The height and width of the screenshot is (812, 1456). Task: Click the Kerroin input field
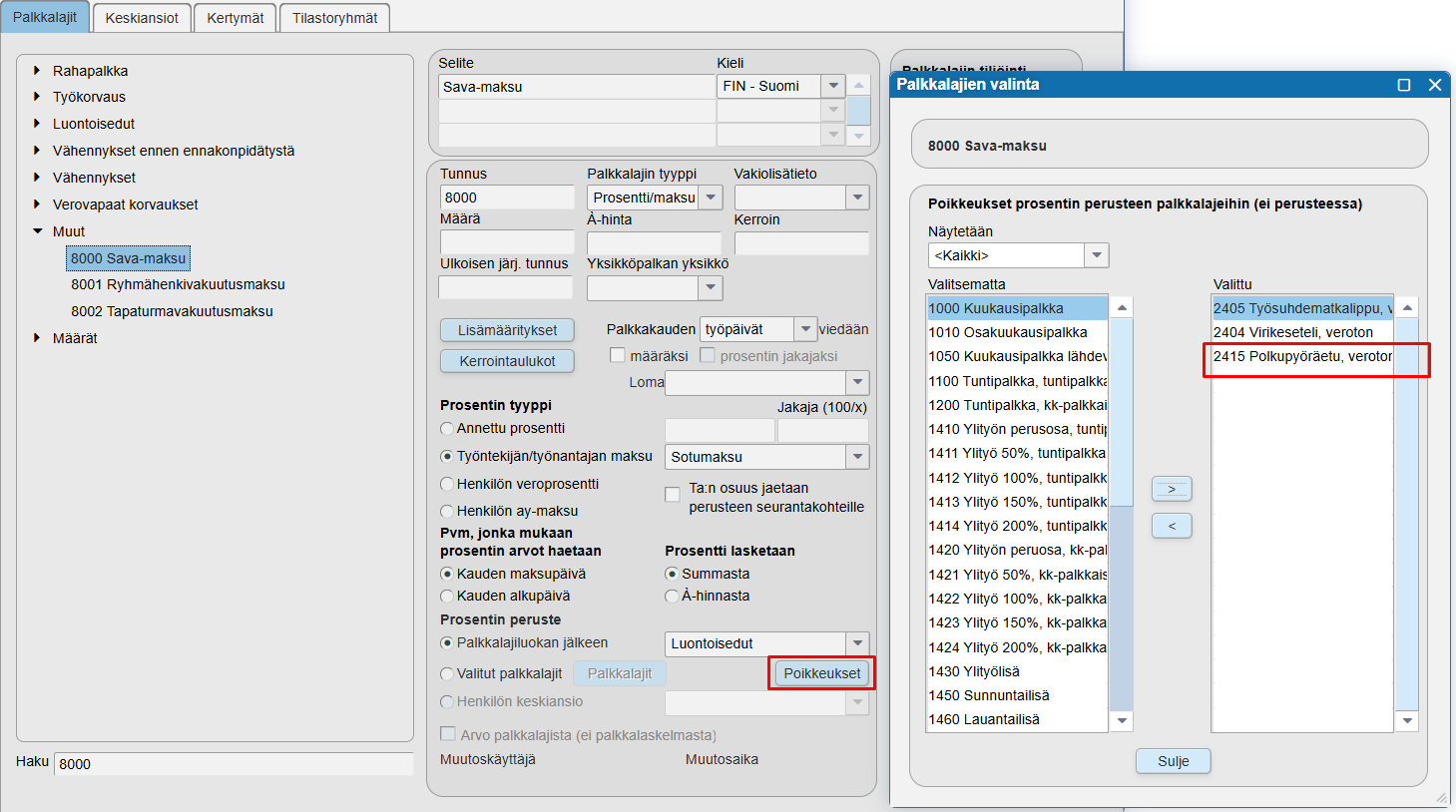click(x=801, y=243)
